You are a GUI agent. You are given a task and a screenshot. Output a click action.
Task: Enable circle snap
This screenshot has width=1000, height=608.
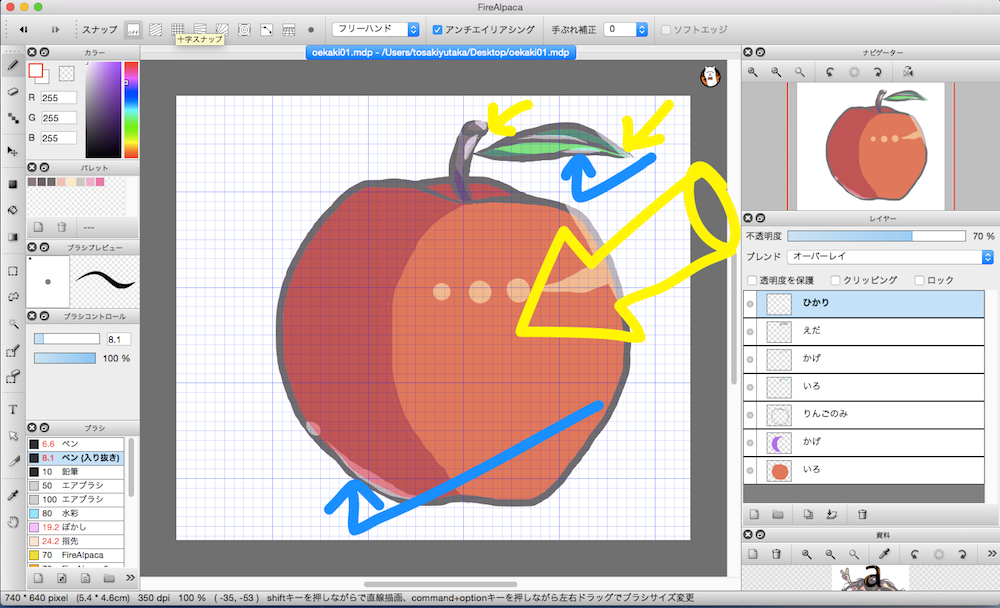(244, 30)
